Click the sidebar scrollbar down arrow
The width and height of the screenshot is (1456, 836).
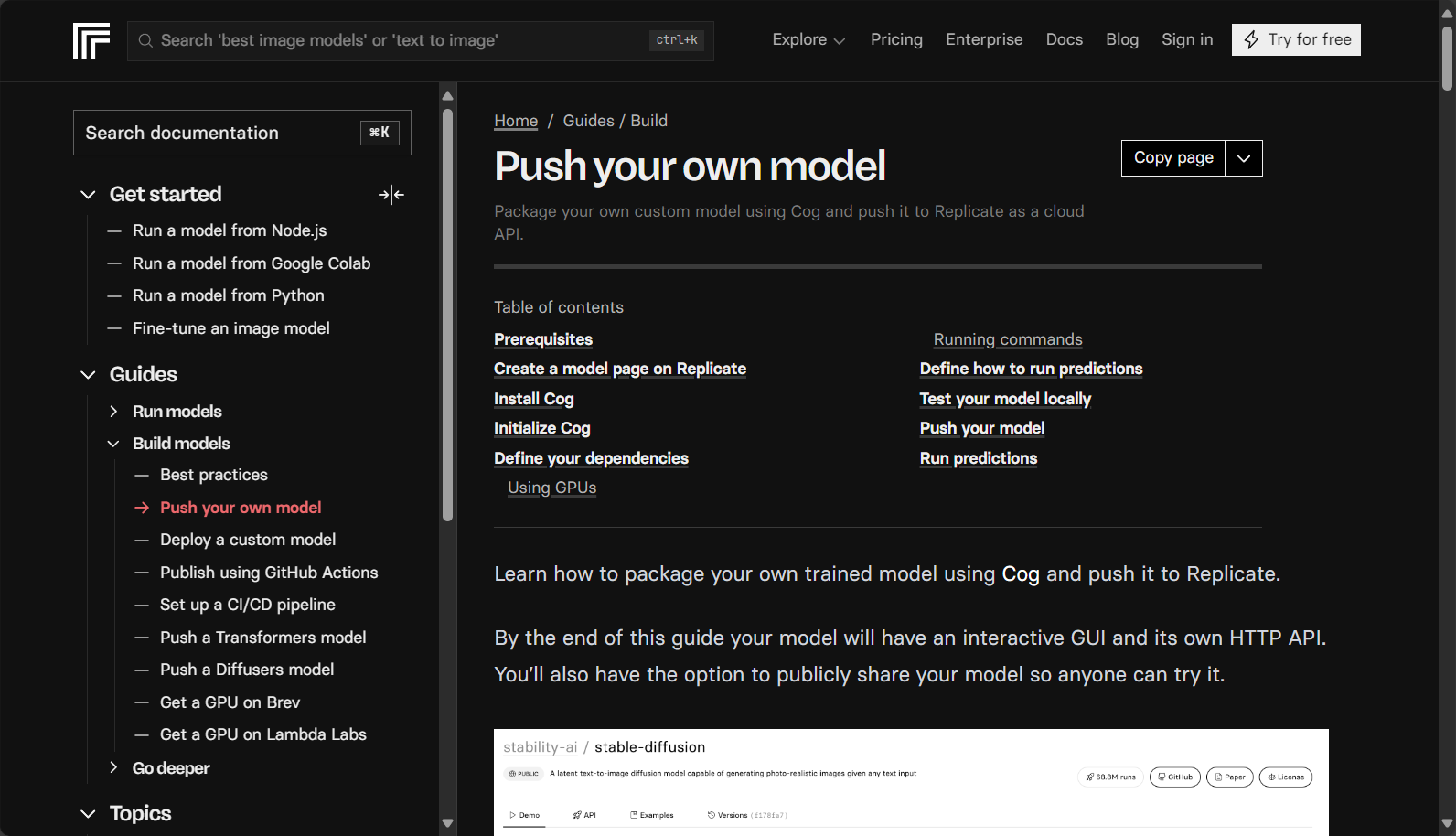tap(447, 823)
